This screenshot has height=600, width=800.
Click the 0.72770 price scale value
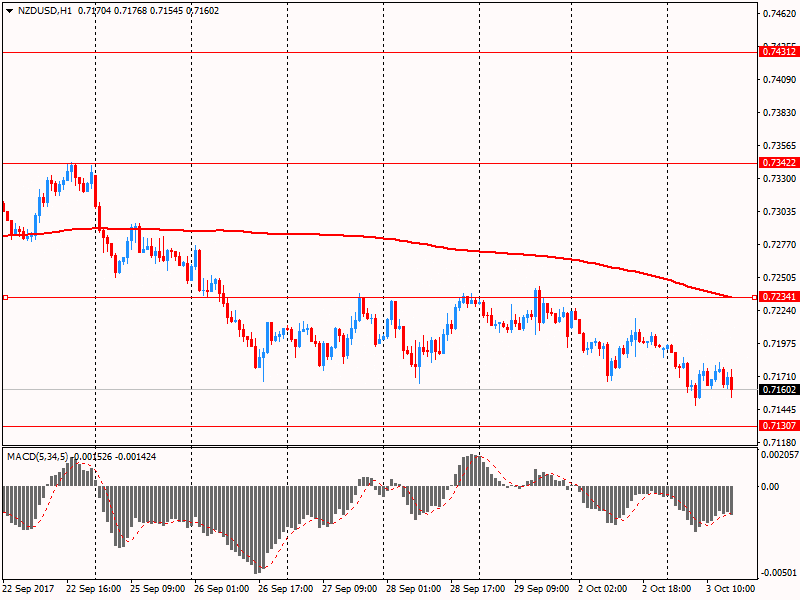779,245
